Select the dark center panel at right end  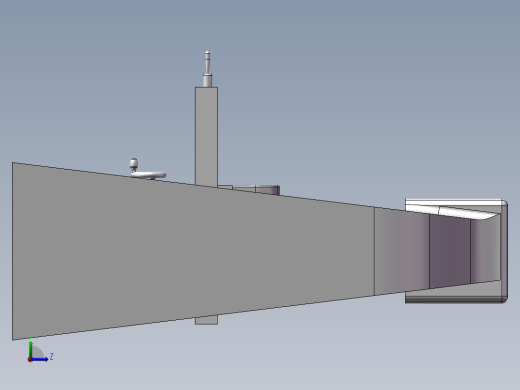(x=450, y=251)
